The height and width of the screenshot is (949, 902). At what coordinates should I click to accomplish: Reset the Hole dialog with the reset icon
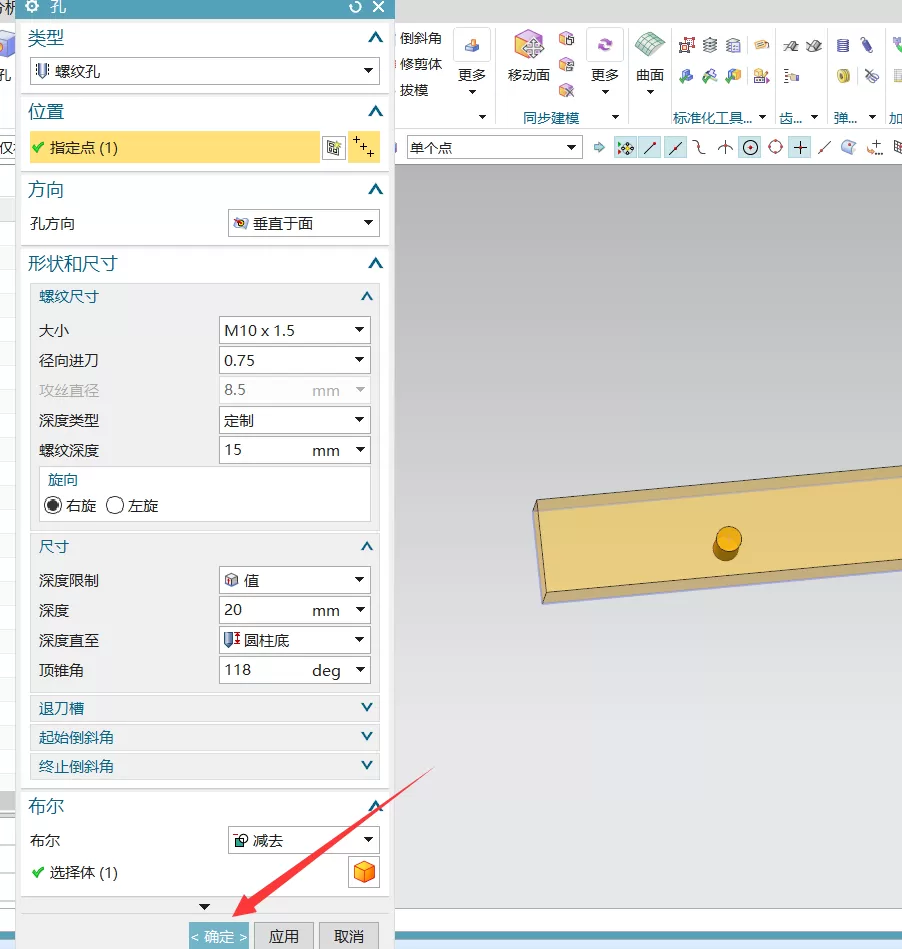pos(355,7)
